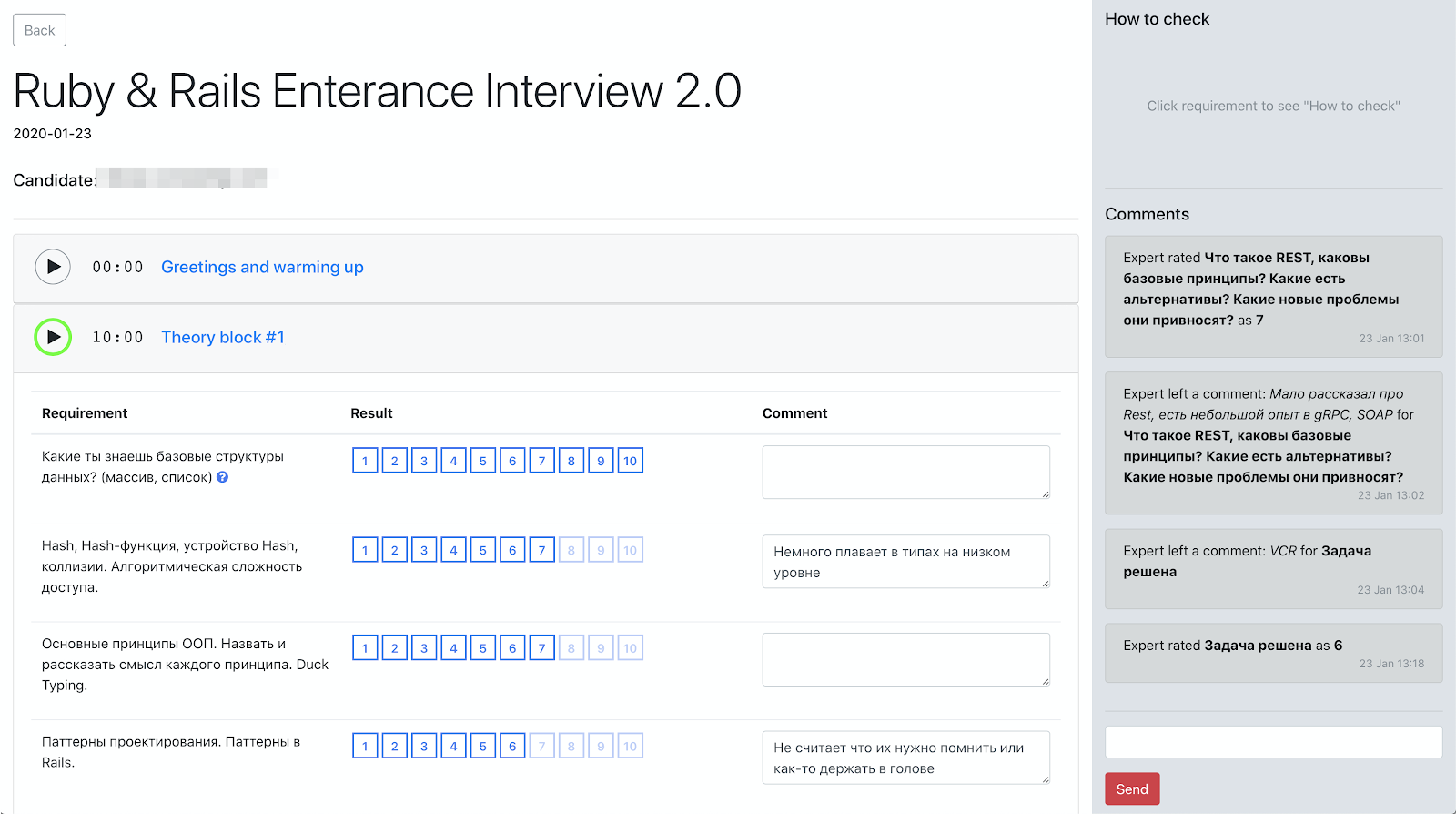
Task: Rate data structures question as 3
Action: pos(424,461)
